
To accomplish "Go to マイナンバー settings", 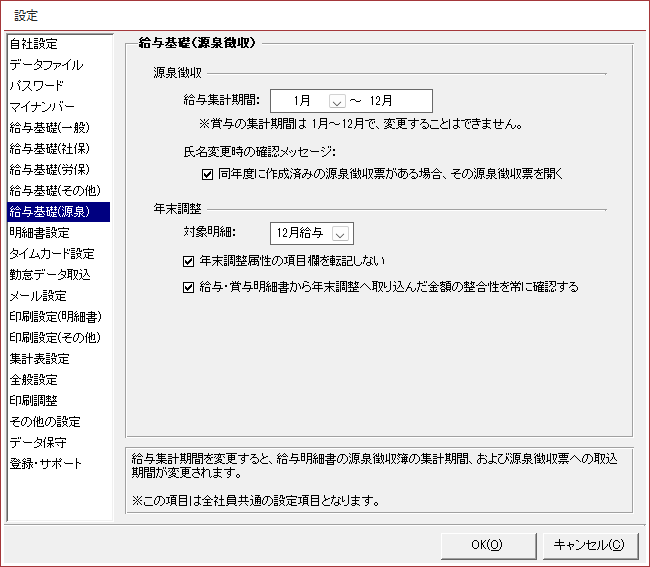I will (42, 107).
